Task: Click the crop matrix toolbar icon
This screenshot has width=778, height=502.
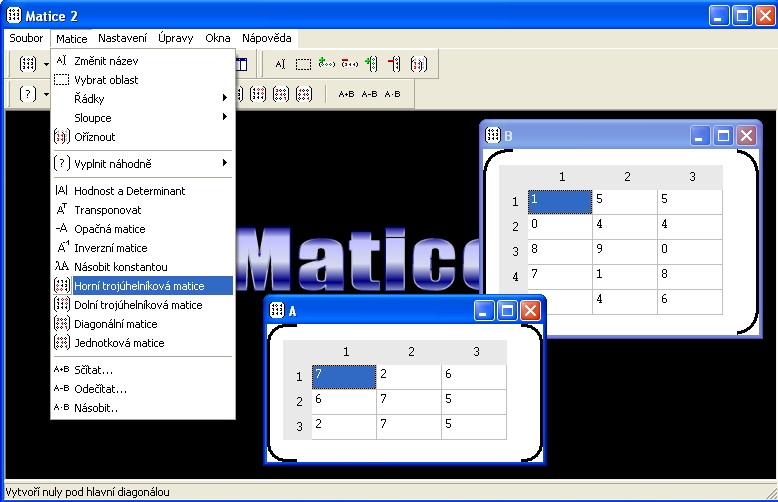Action: [419, 64]
